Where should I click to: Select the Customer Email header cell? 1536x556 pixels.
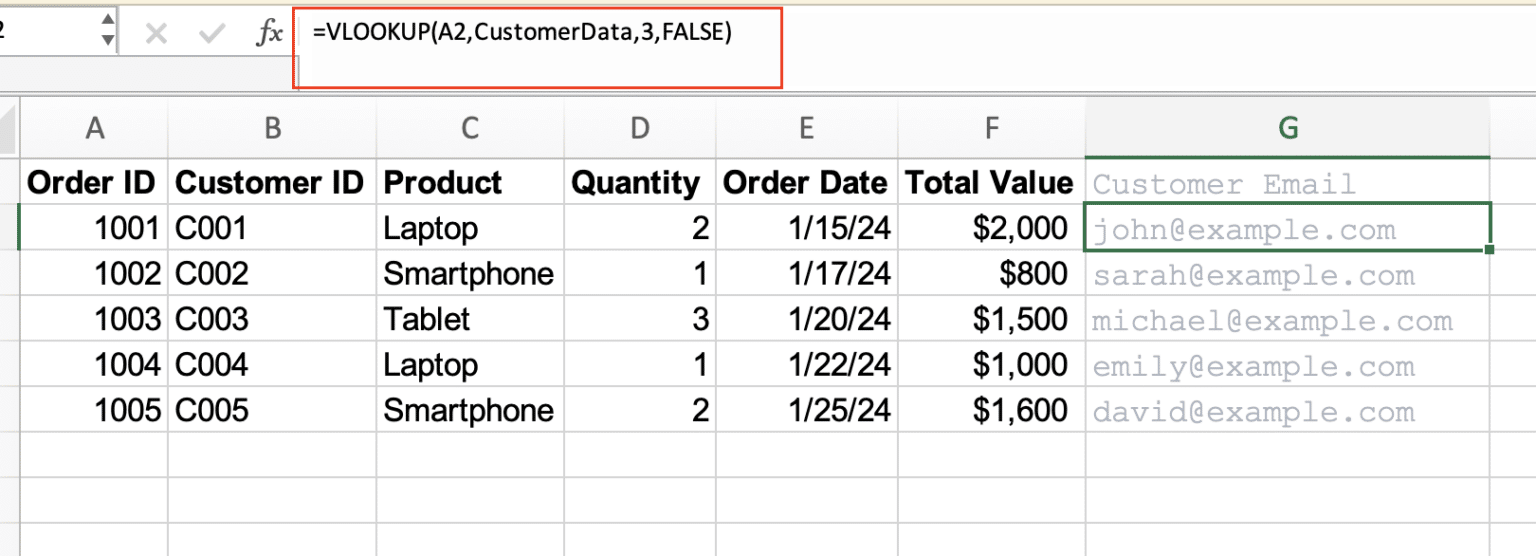(1288, 182)
